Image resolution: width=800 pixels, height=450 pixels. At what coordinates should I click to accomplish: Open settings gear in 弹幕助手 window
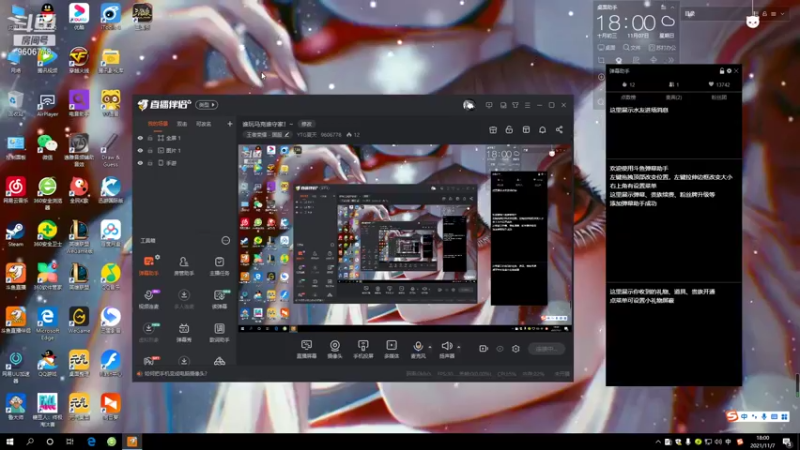(x=729, y=71)
